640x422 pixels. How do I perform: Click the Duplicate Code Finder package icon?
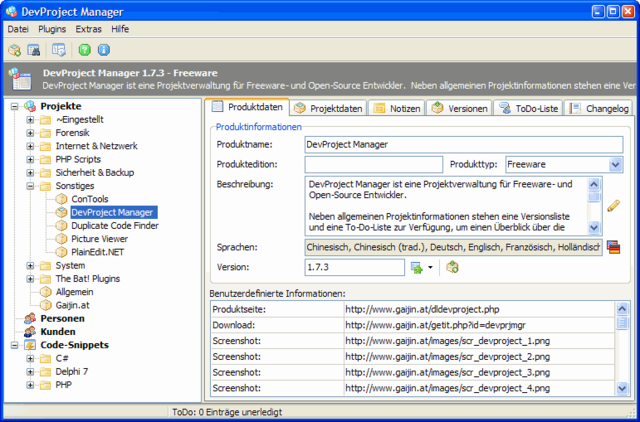tap(61, 226)
